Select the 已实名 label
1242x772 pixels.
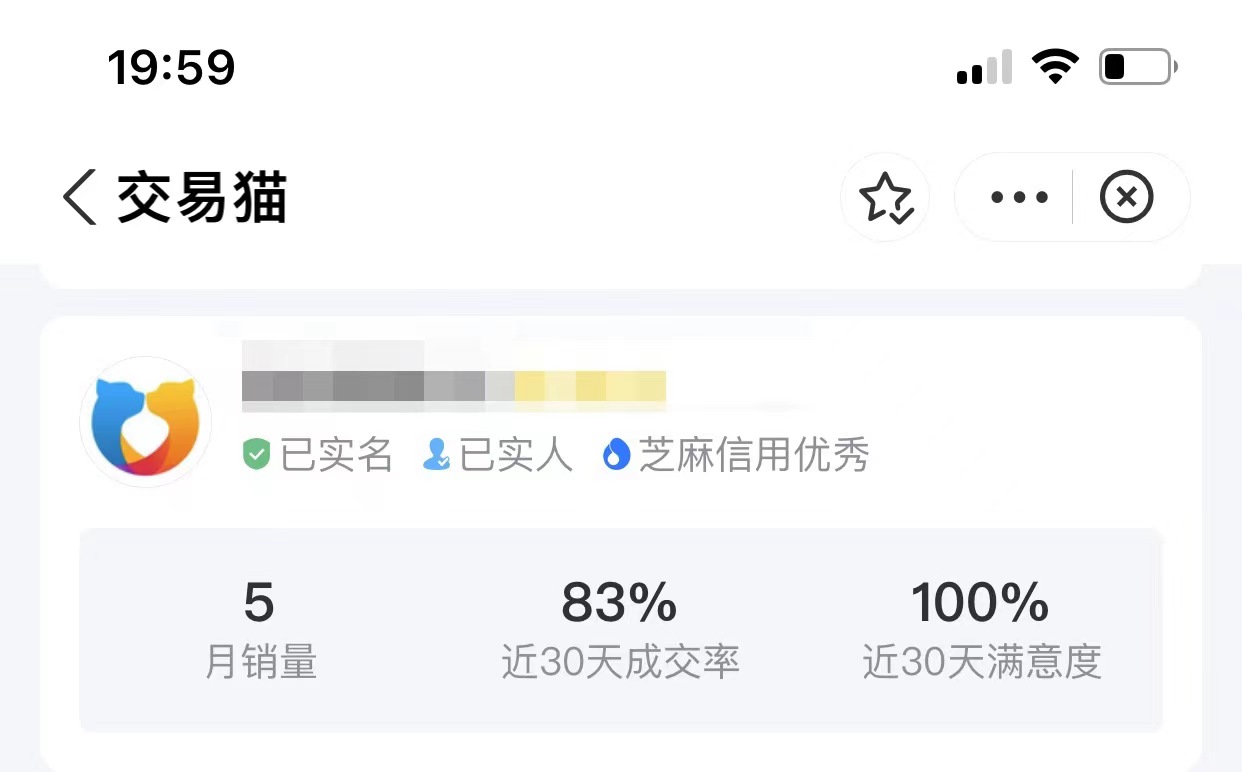(335, 455)
